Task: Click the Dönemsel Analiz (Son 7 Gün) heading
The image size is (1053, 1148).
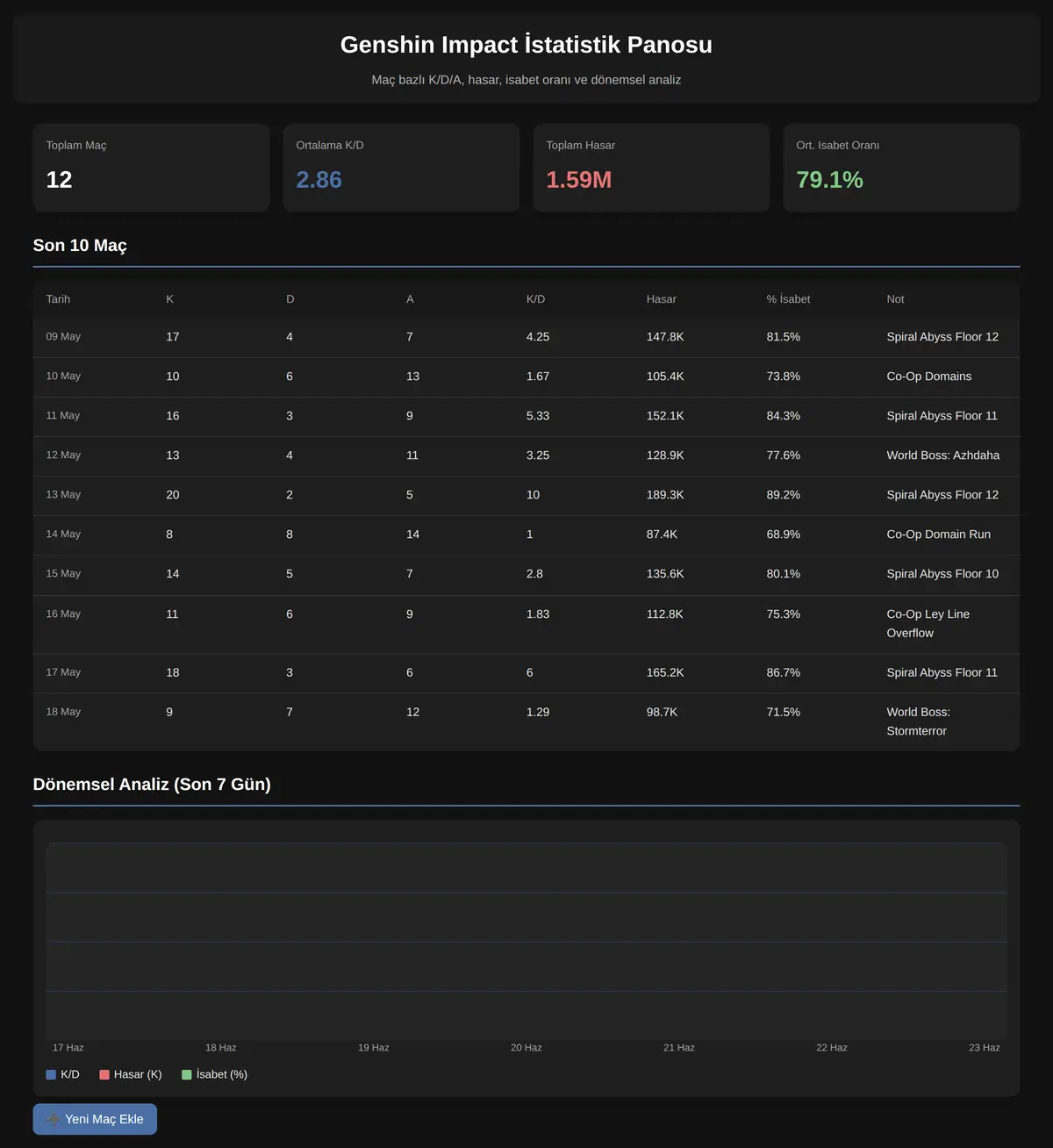Action: coord(152,784)
